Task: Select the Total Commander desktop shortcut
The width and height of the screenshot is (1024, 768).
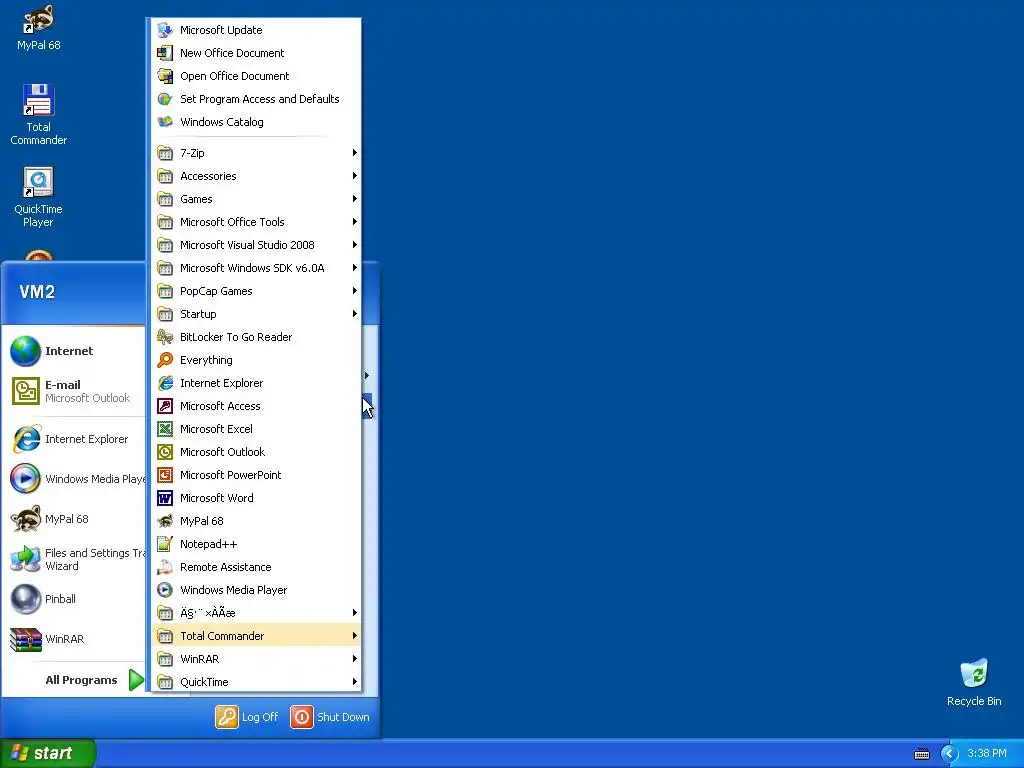Action: pos(39,114)
